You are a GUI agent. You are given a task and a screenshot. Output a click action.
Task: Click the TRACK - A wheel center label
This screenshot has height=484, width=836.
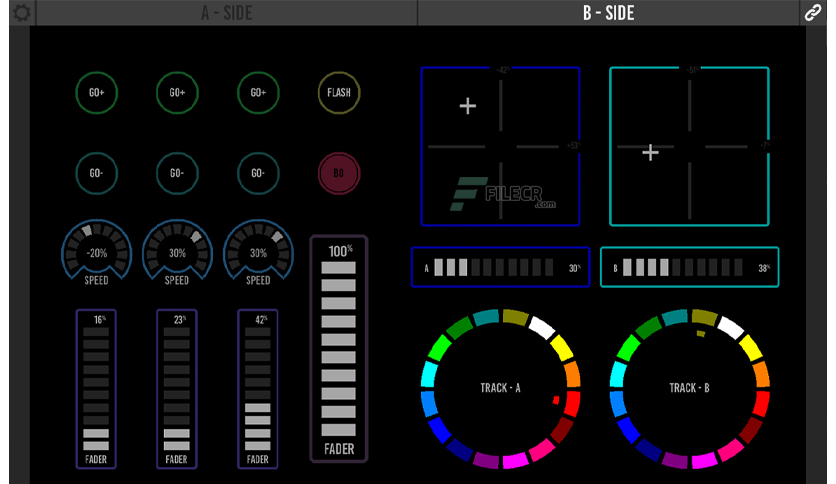point(500,388)
